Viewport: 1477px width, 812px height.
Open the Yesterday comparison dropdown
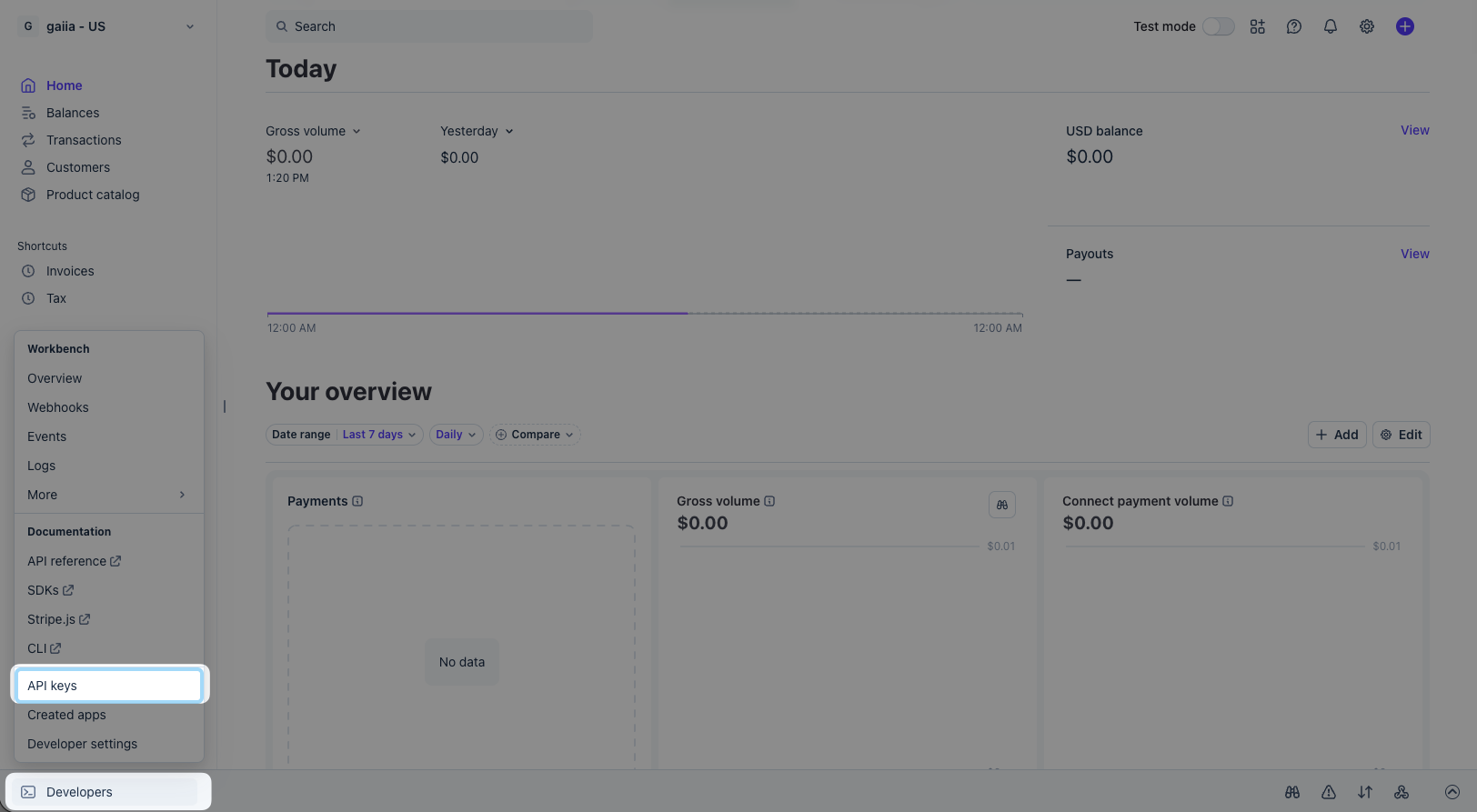(477, 131)
